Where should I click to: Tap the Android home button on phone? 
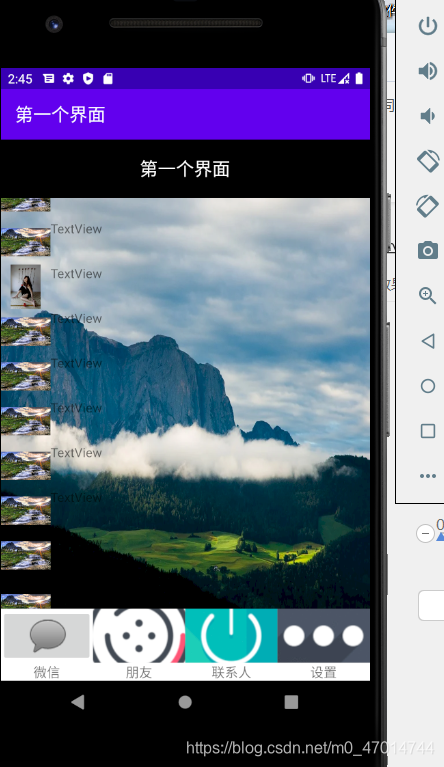(x=185, y=702)
